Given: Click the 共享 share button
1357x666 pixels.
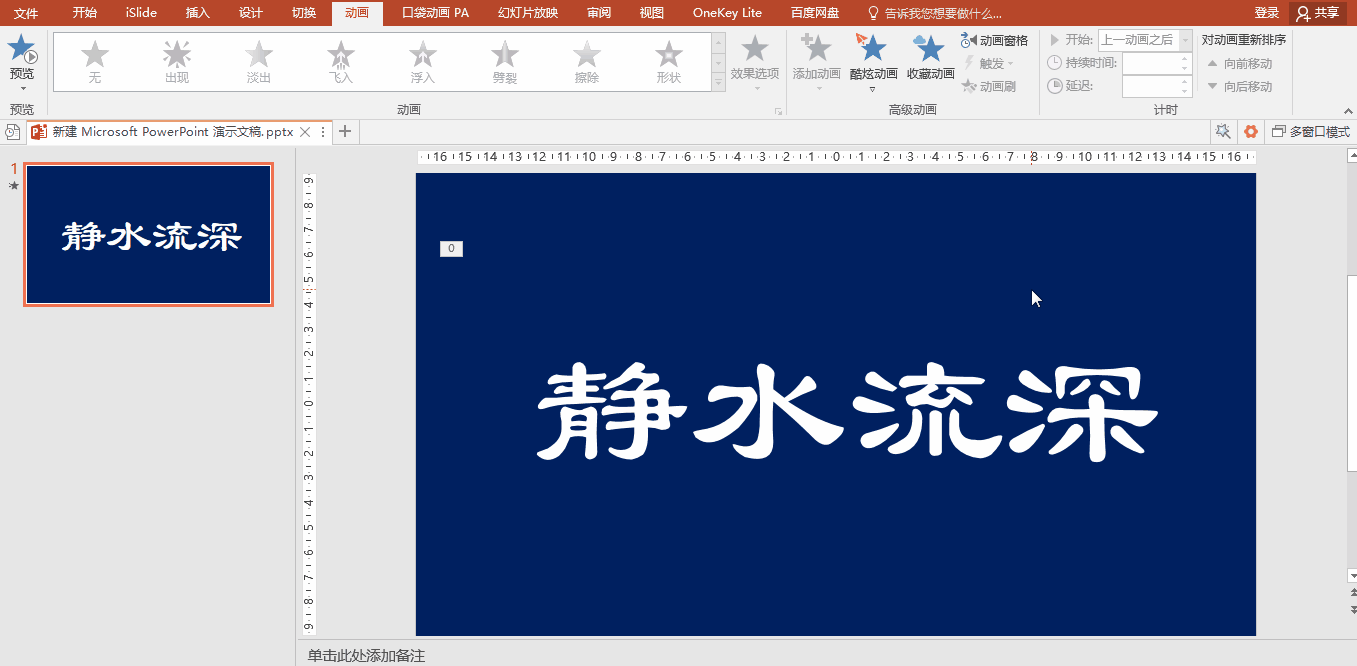Looking at the screenshot, I should coord(1317,13).
